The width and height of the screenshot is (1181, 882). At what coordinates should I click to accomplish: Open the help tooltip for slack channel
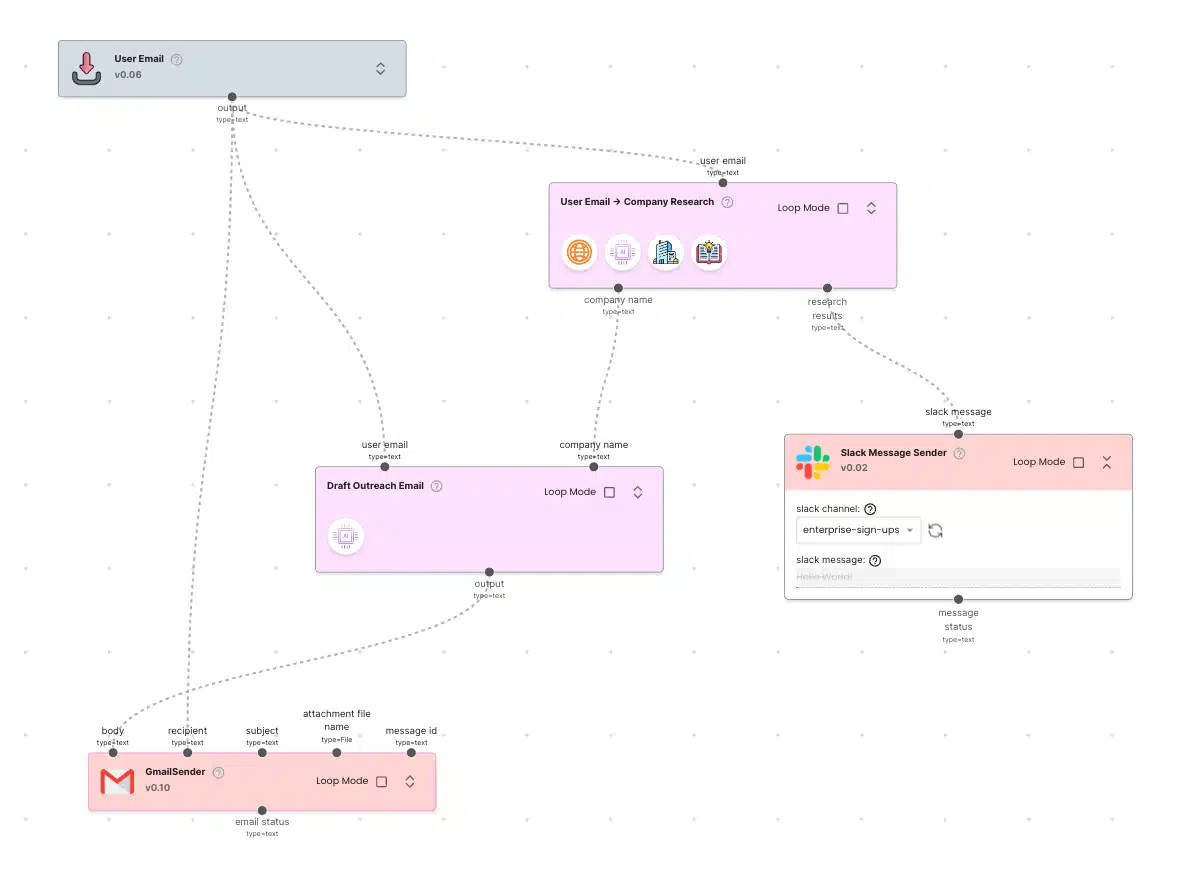coord(870,508)
